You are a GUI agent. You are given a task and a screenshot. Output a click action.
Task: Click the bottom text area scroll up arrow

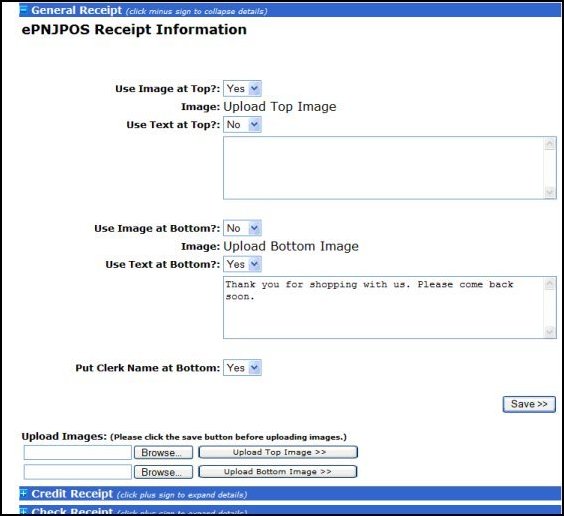point(550,284)
